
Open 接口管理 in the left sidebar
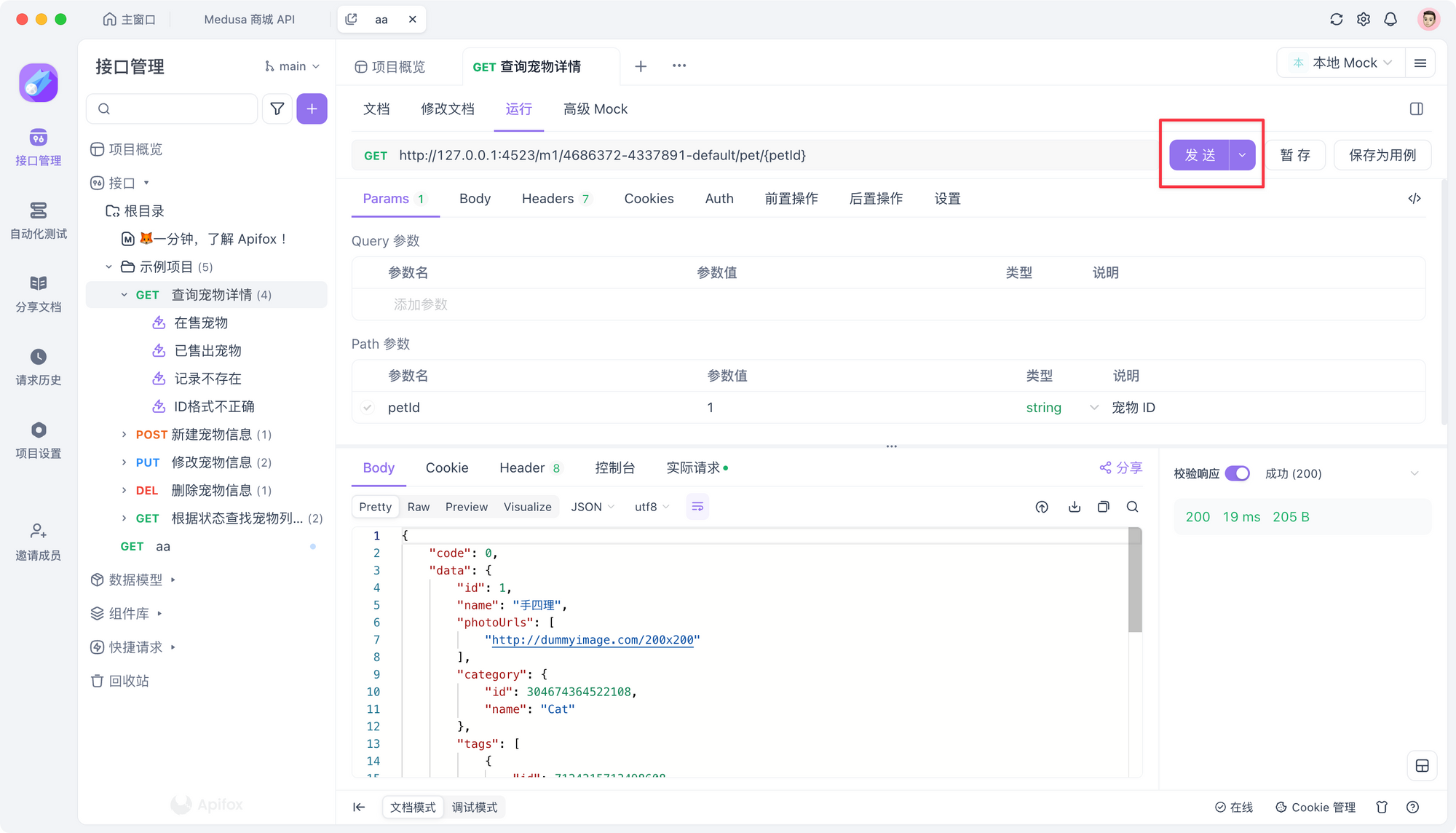tap(38, 147)
